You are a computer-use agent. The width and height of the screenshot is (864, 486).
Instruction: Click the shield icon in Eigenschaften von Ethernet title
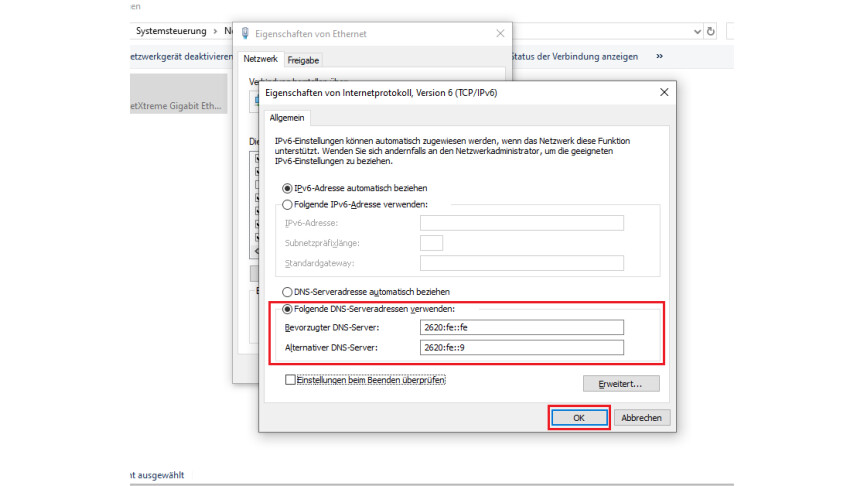coord(246,34)
